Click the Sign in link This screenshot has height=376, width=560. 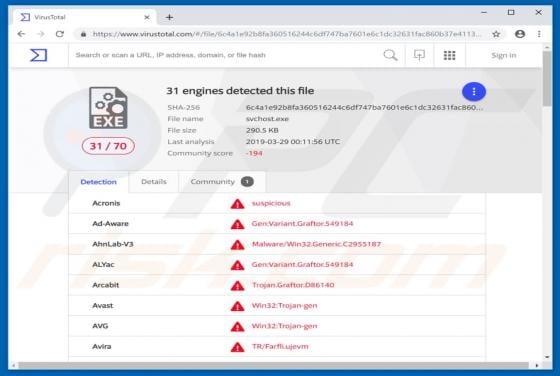tap(504, 55)
